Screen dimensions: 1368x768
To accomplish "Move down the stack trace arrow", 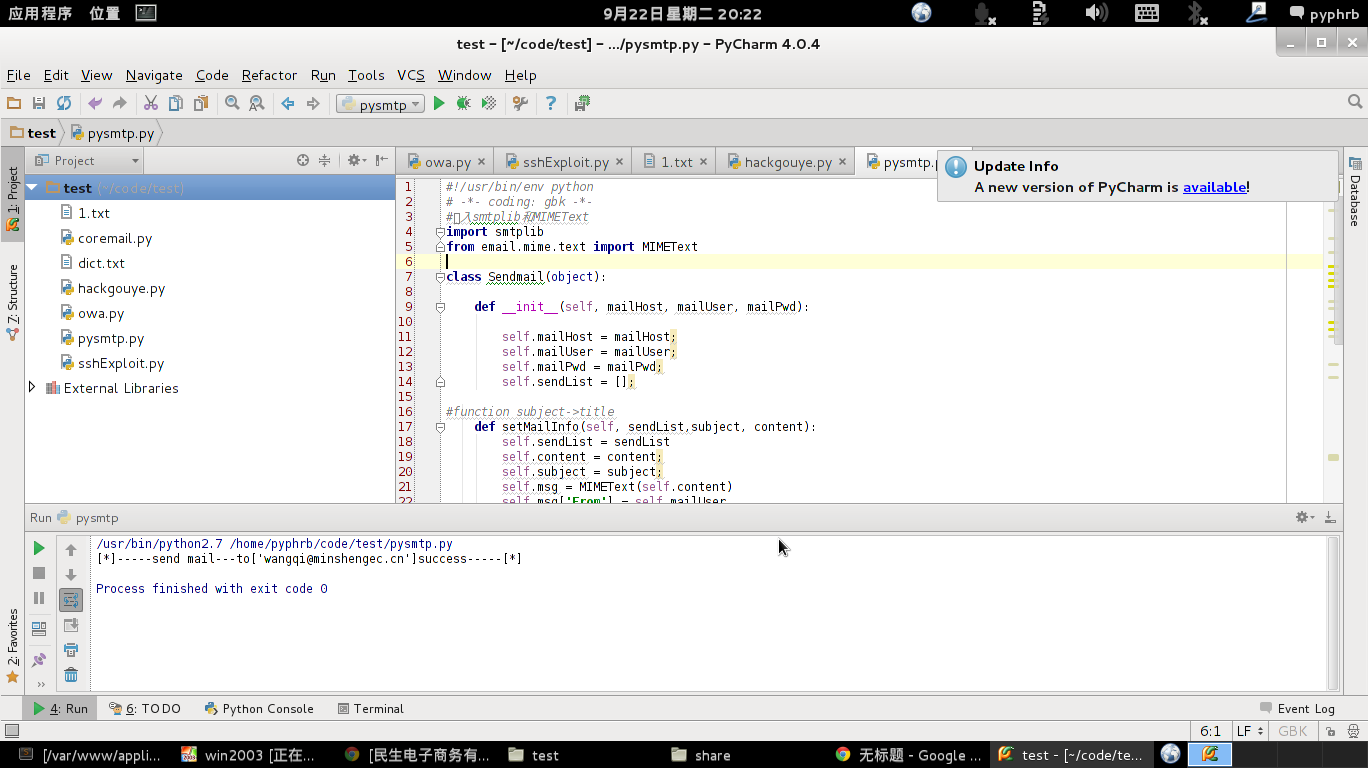I will (x=71, y=575).
